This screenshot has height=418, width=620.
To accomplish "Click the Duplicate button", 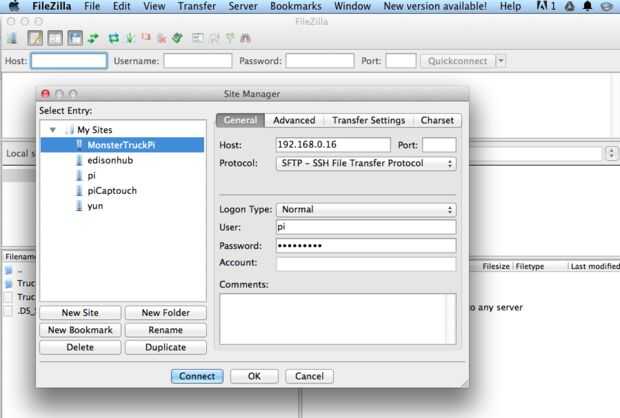I will [166, 347].
